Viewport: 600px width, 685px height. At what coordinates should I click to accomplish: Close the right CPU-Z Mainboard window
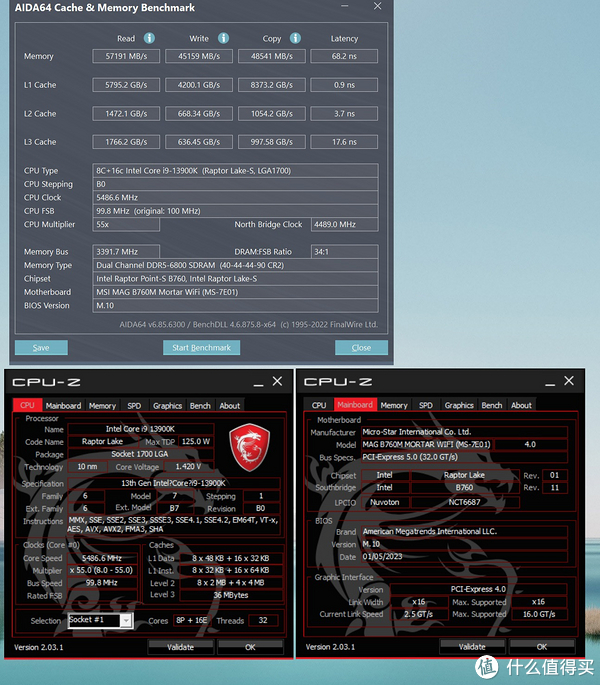pos(569,381)
